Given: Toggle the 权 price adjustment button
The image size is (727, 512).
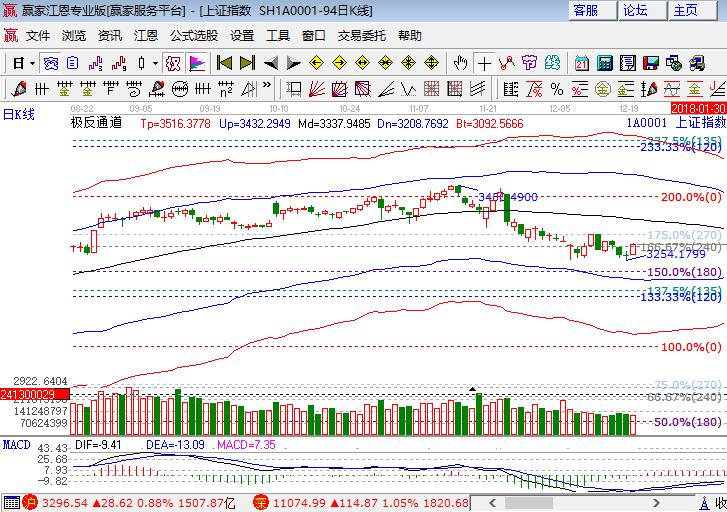Looking at the screenshot, I should tap(173, 63).
